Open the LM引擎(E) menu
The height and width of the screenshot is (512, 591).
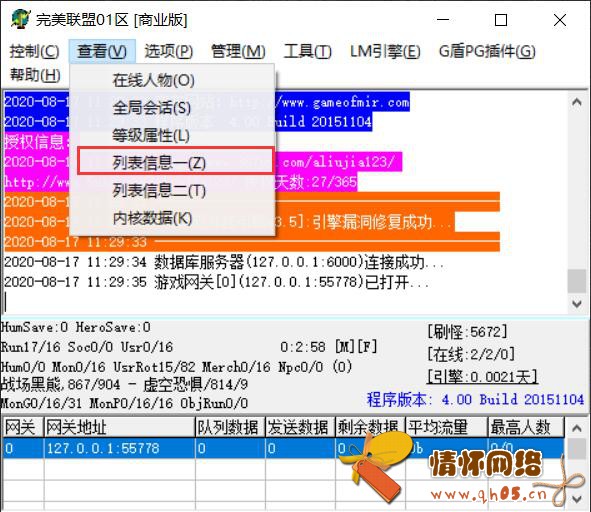point(385,51)
